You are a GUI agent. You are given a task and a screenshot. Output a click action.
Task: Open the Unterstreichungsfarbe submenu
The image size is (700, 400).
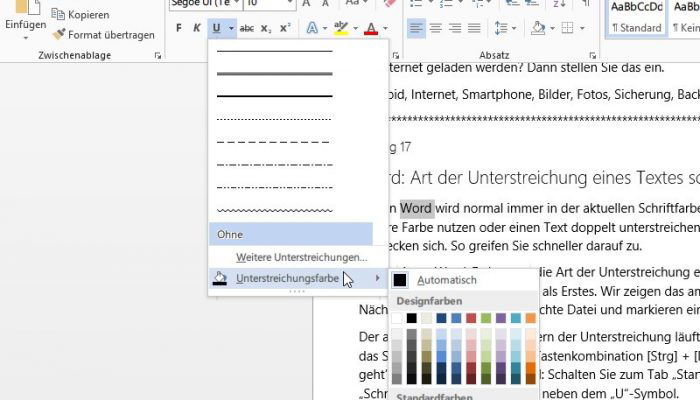[x=298, y=278]
